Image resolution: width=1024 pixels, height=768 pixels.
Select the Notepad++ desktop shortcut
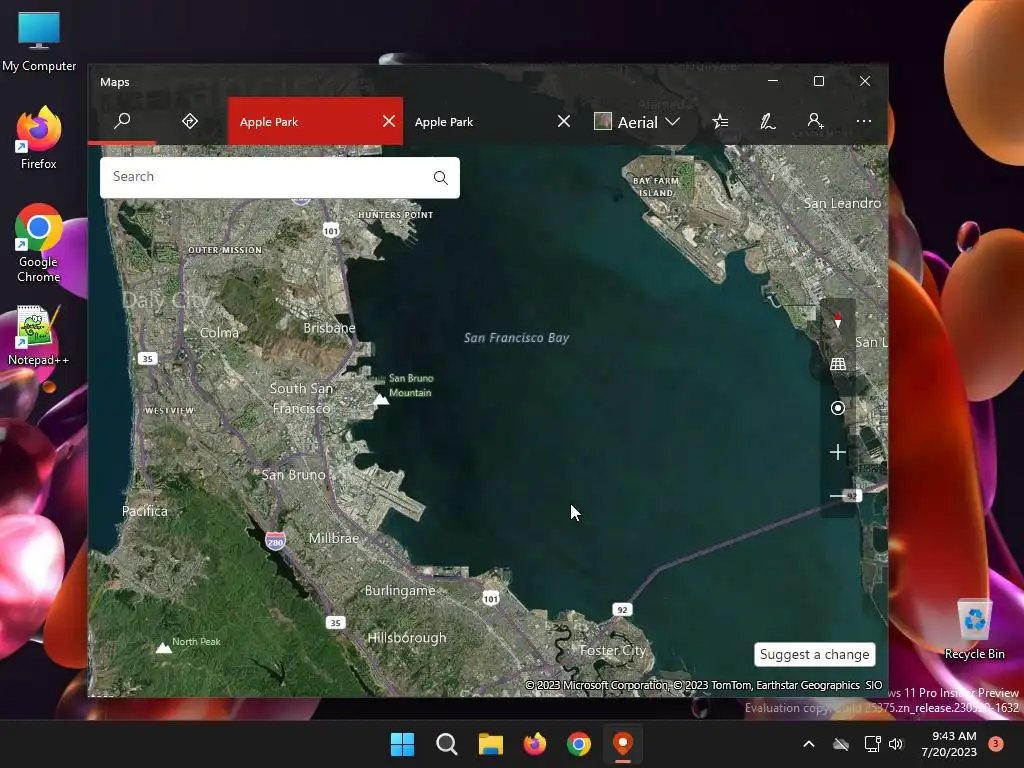click(x=38, y=336)
